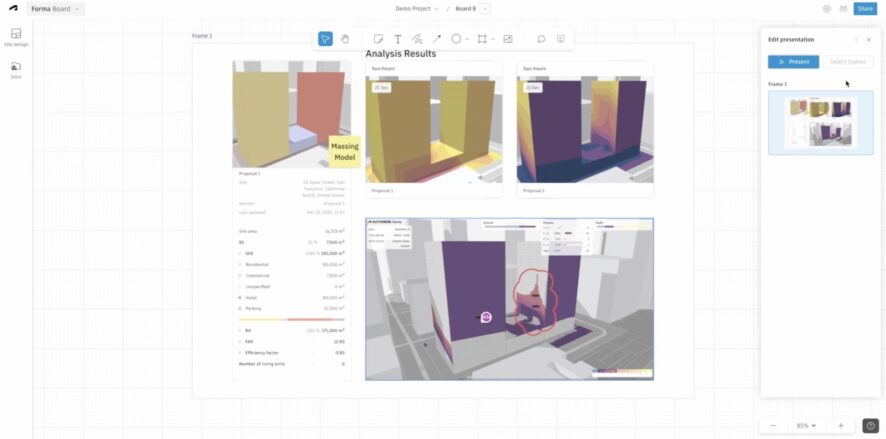Viewport: 886px width, 439px height.
Task: Open the comment tool
Action: (x=541, y=39)
